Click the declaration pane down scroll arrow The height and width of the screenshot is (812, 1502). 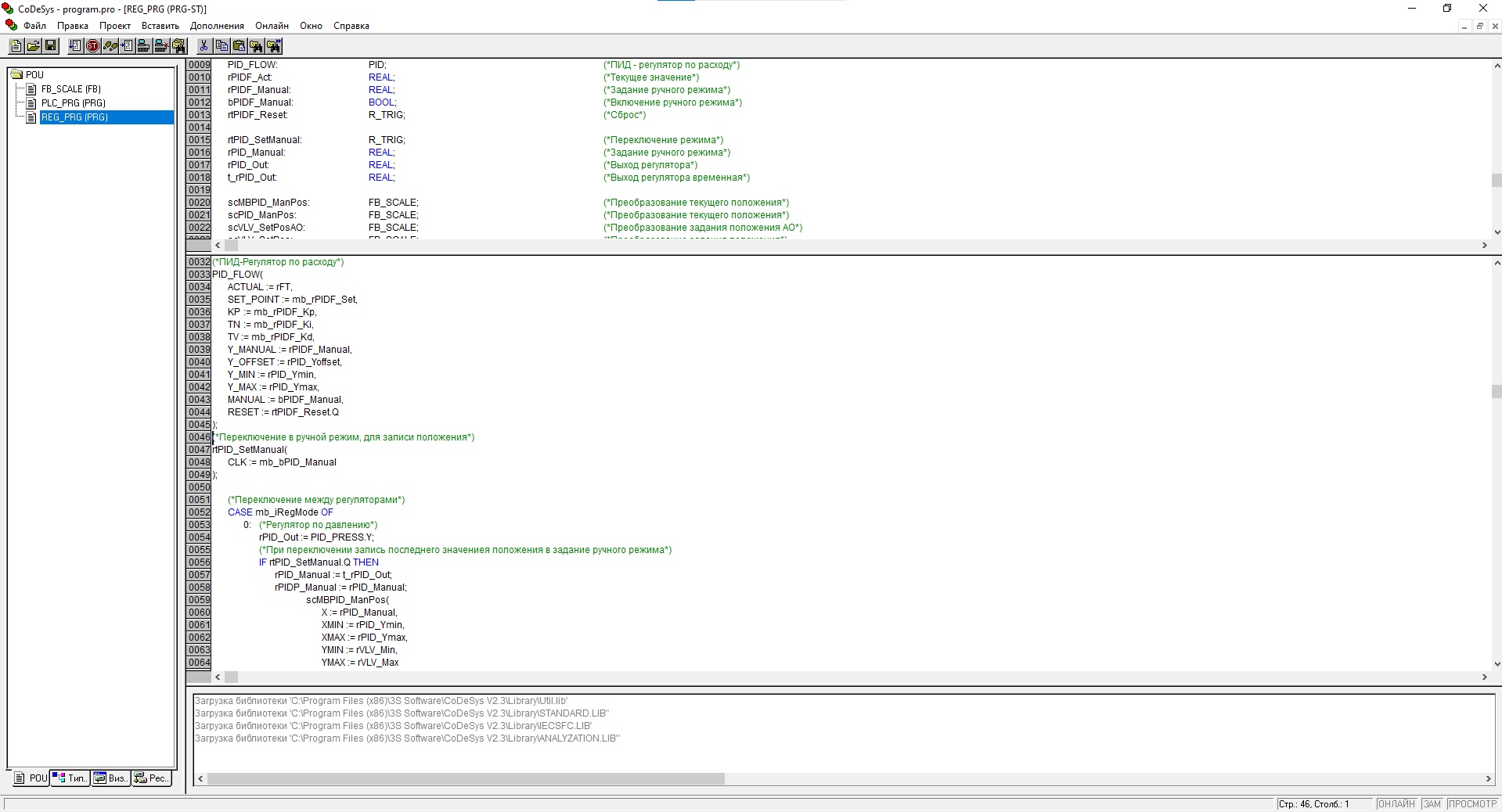(1497, 232)
